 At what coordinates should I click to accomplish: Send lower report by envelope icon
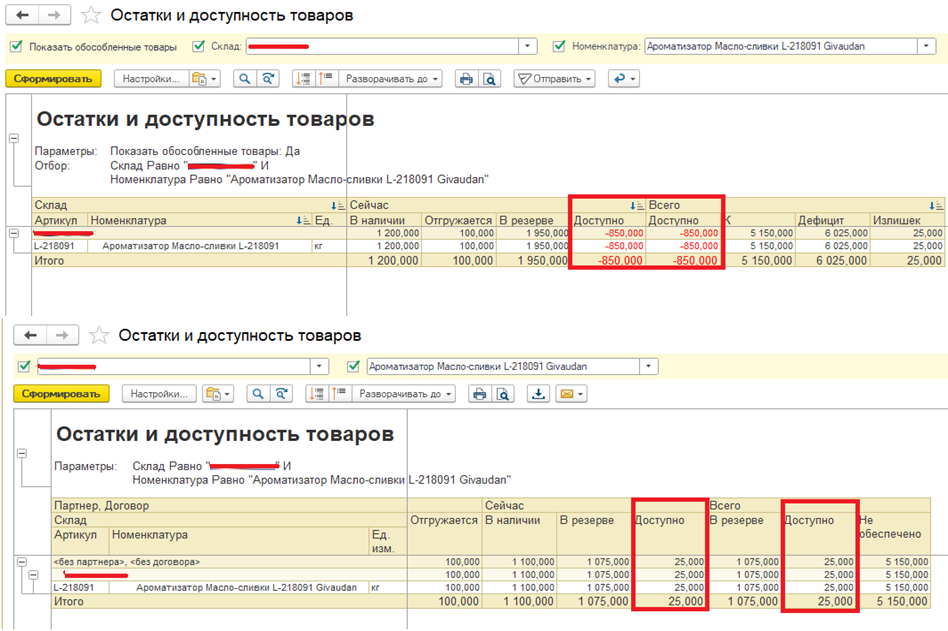click(571, 394)
